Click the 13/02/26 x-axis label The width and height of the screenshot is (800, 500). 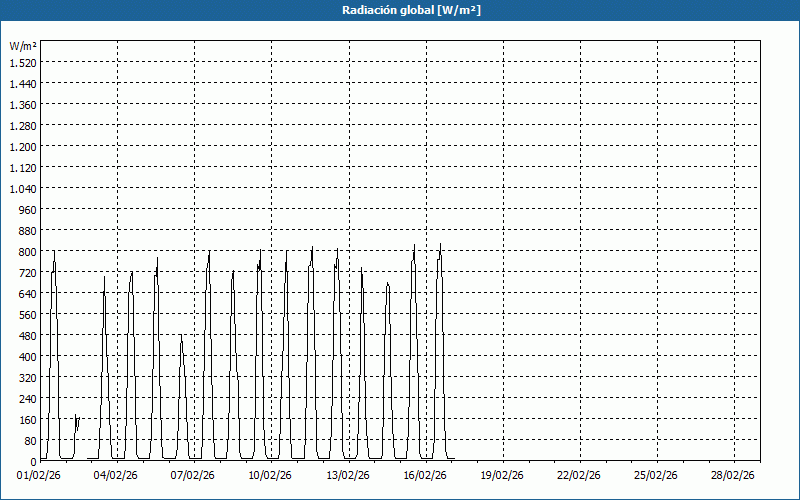[348, 476]
